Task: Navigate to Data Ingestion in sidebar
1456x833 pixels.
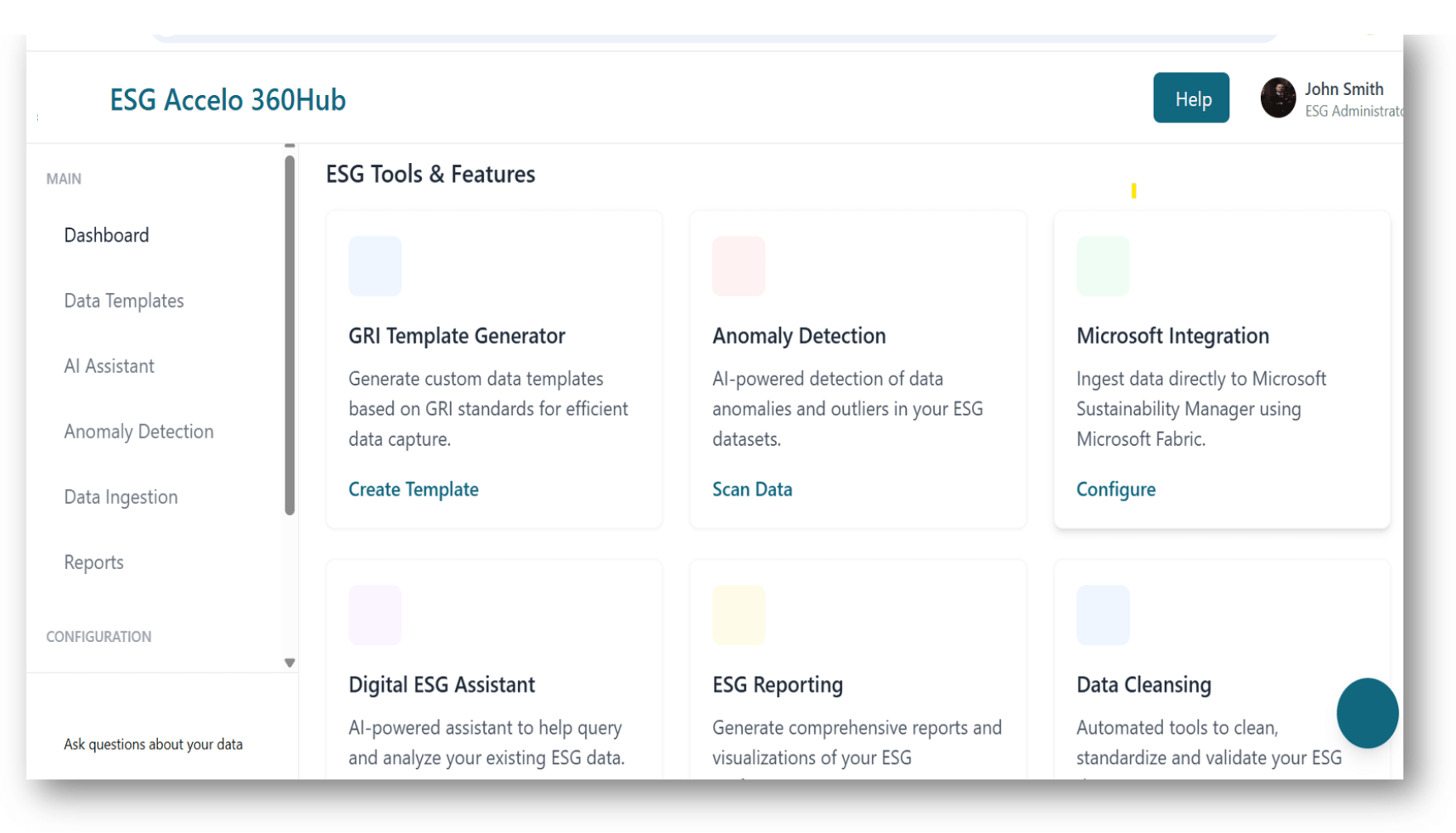Action: click(x=121, y=497)
